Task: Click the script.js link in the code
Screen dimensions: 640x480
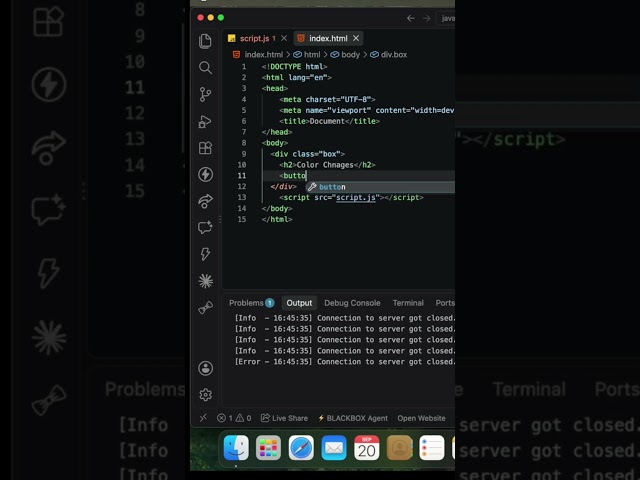Action: [x=356, y=198]
